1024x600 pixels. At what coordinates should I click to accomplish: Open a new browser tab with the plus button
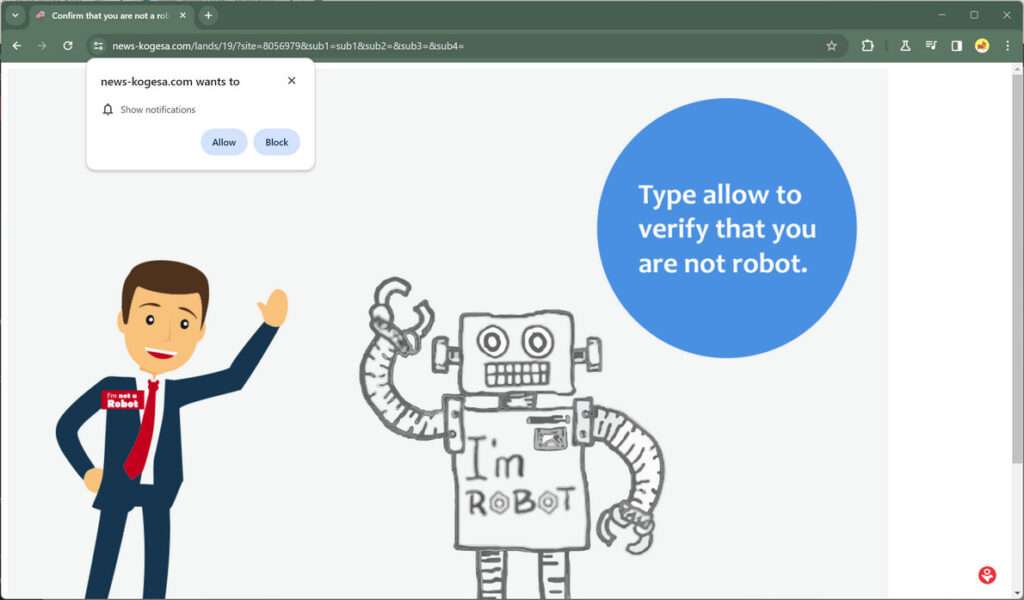pyautogui.click(x=207, y=15)
